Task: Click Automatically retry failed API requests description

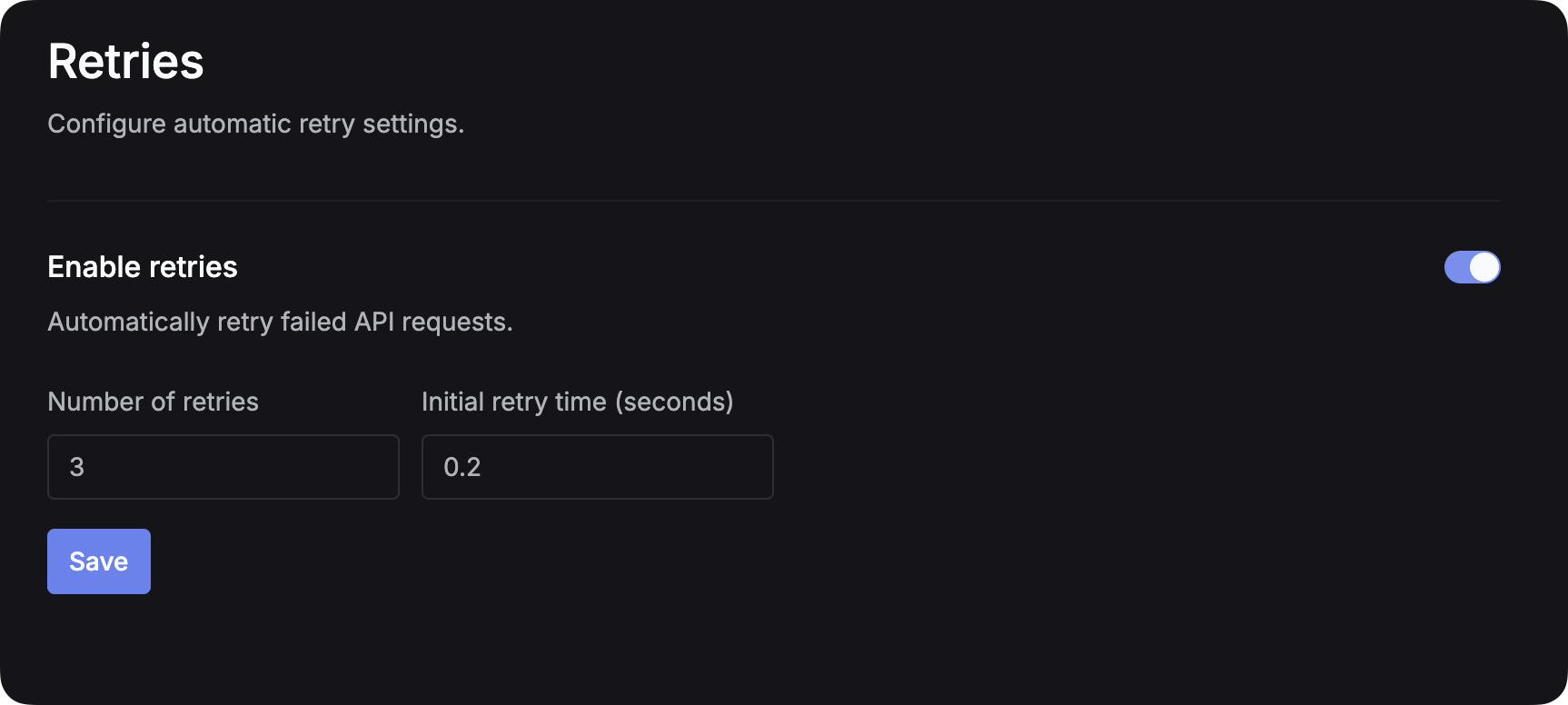Action: (x=280, y=322)
